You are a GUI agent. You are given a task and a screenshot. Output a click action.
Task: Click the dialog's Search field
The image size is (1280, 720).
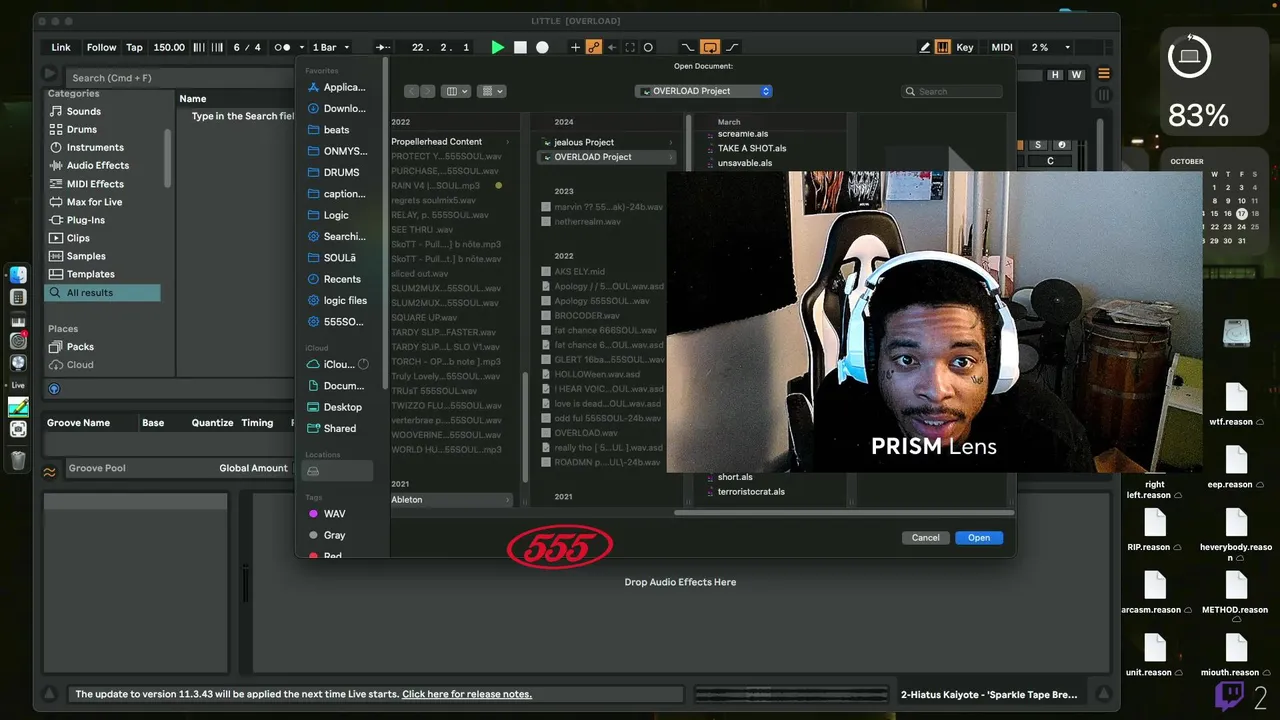pyautogui.click(x=952, y=91)
